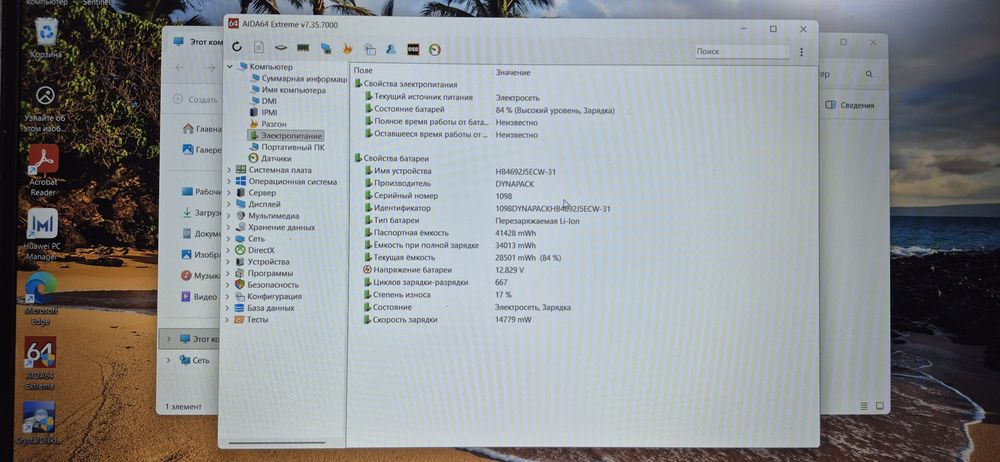Select Программы in the tree
This screenshot has height=462, width=1000.
(263, 273)
